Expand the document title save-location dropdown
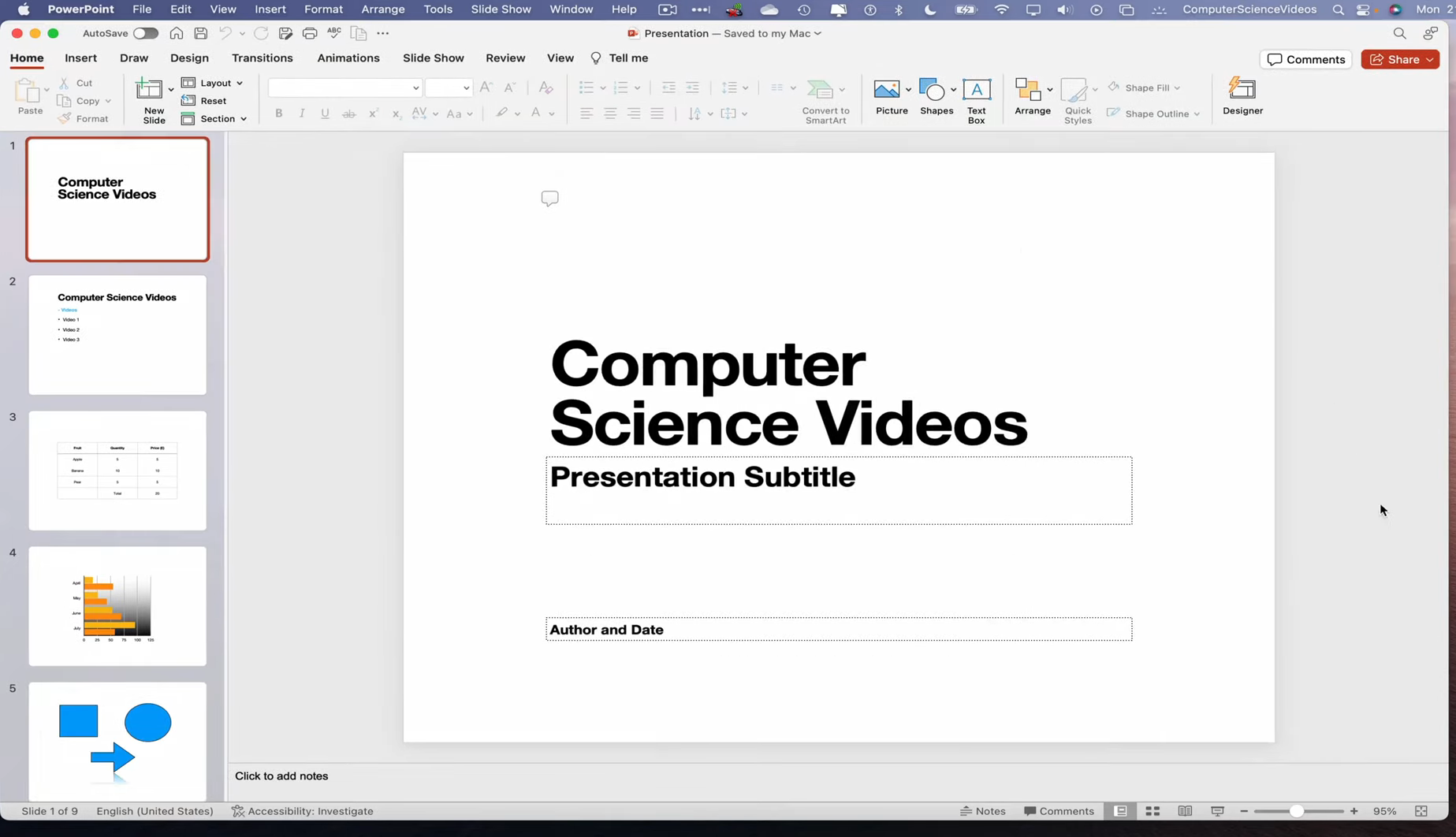 (817, 33)
